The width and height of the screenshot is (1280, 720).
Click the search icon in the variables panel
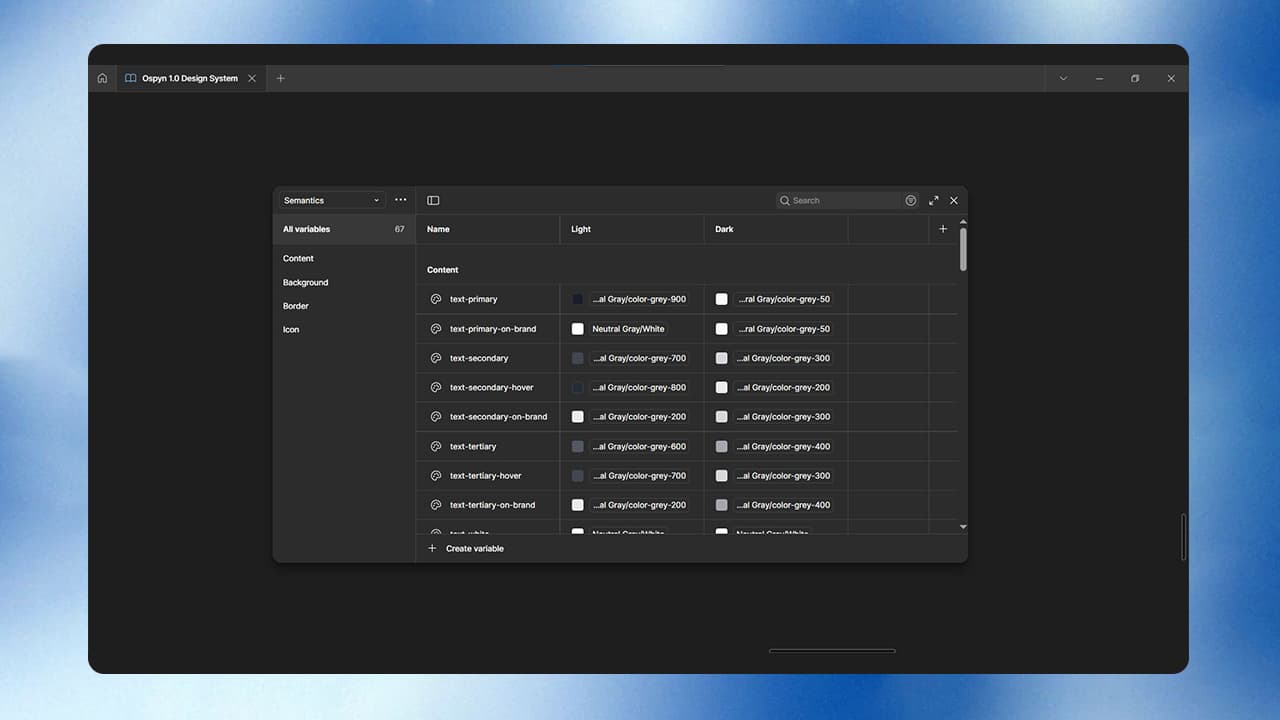tap(785, 200)
